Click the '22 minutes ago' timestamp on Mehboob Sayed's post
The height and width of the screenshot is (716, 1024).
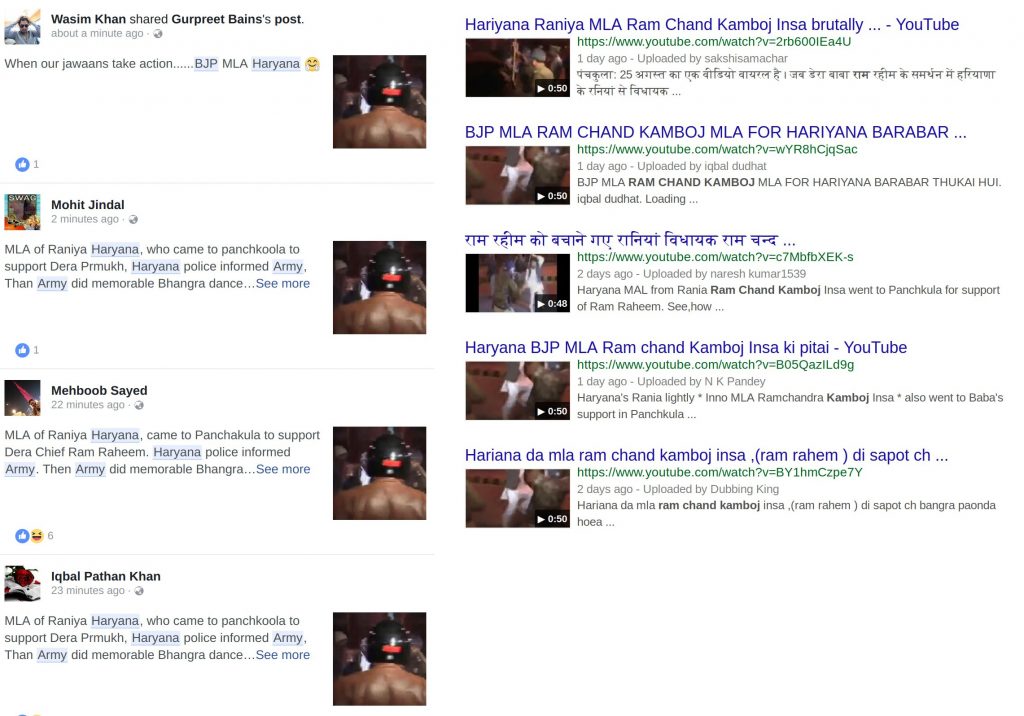click(x=88, y=404)
